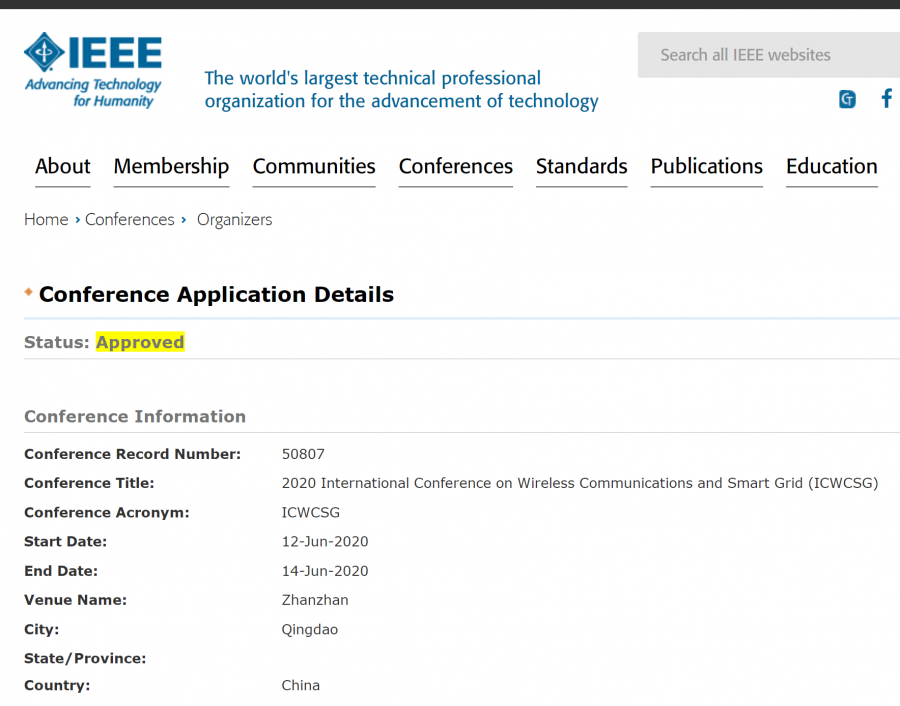900x706 pixels.
Task: Open the Standards menu
Action: (x=581, y=167)
